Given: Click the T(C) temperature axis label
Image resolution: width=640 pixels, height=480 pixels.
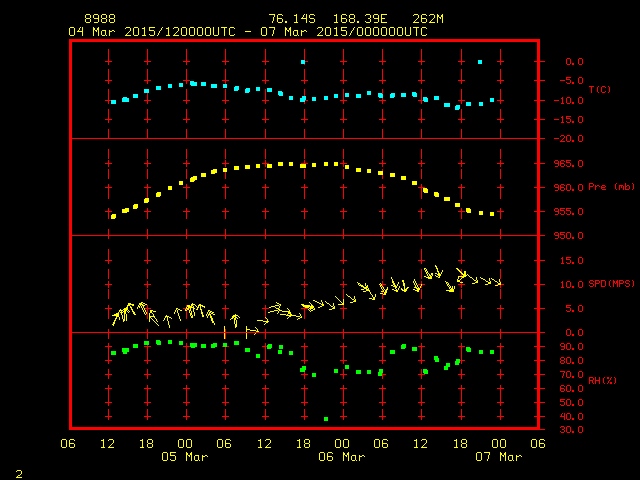Looking at the screenshot, I should [x=600, y=89].
